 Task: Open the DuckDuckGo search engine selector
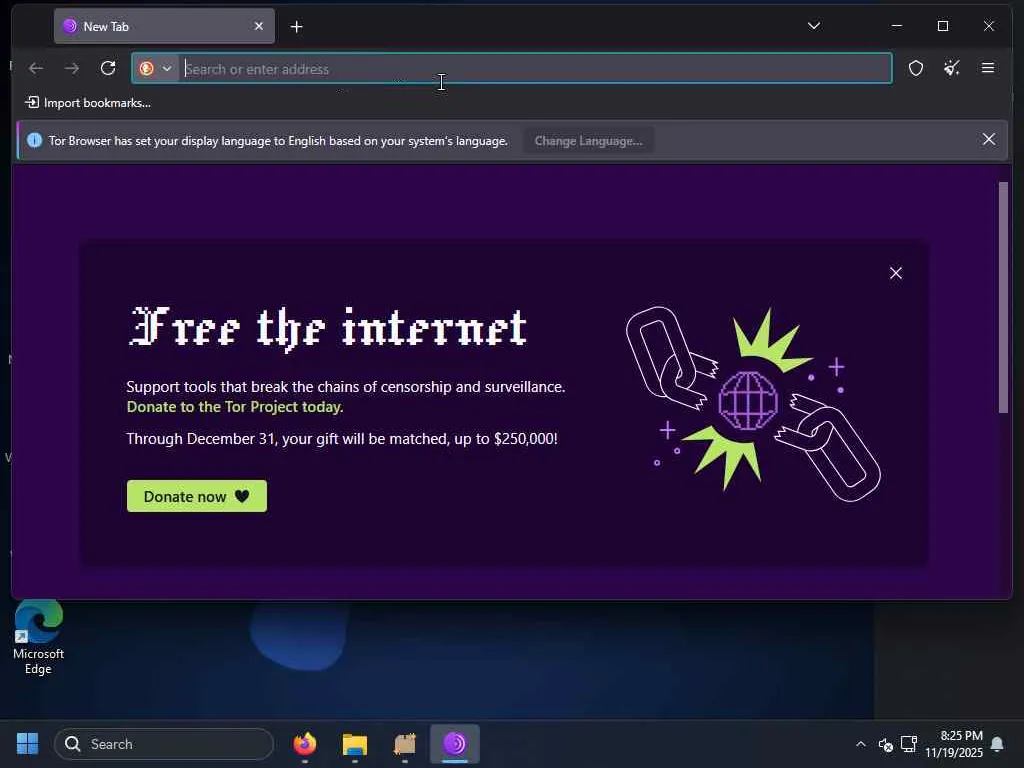click(x=155, y=69)
